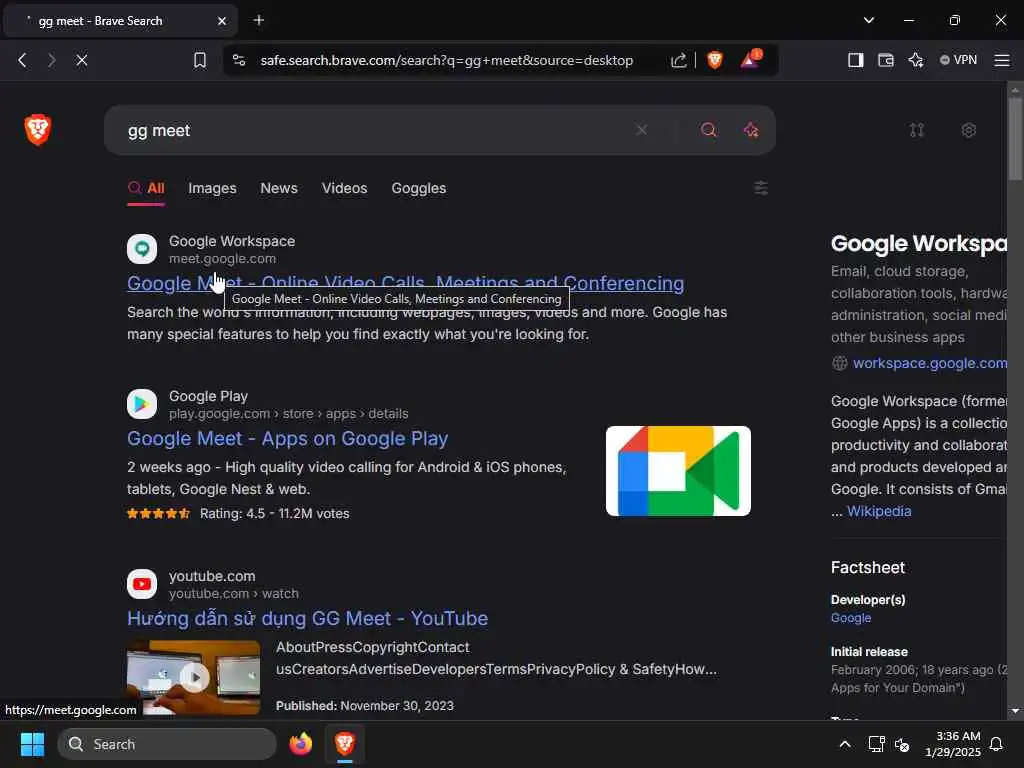Image resolution: width=1024 pixels, height=768 pixels.
Task: Open search filters icon beside tabs
Action: 761,188
